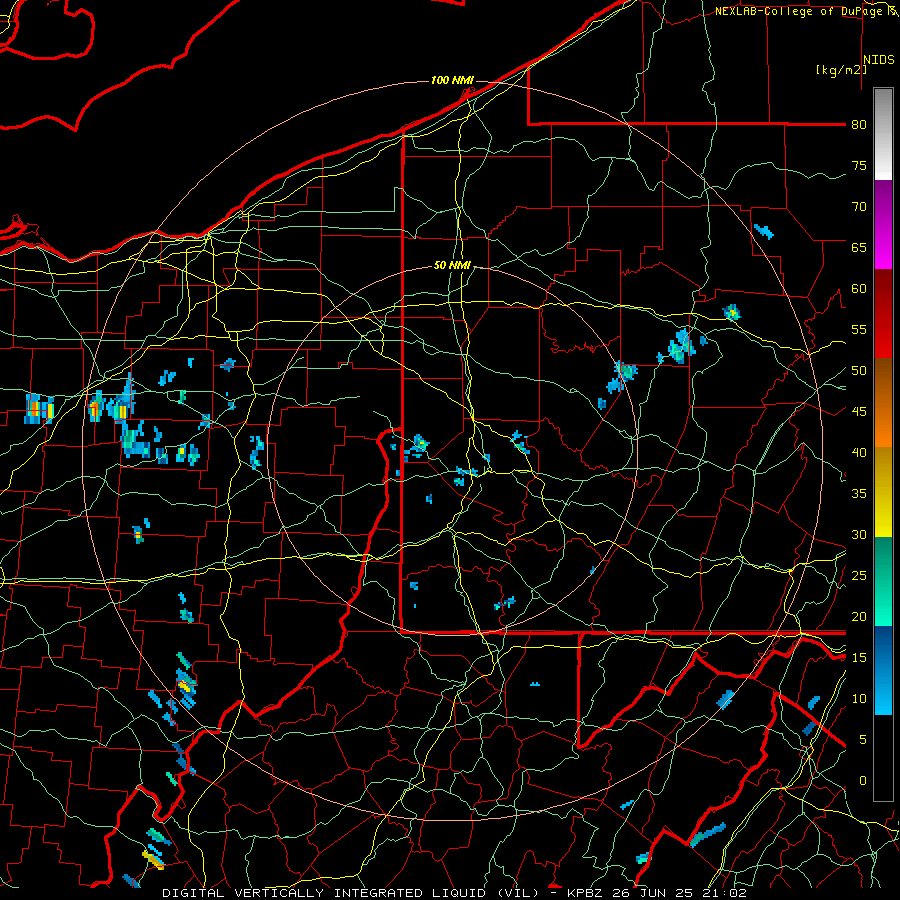Click the KPBZ radar site identifier

pos(588,893)
